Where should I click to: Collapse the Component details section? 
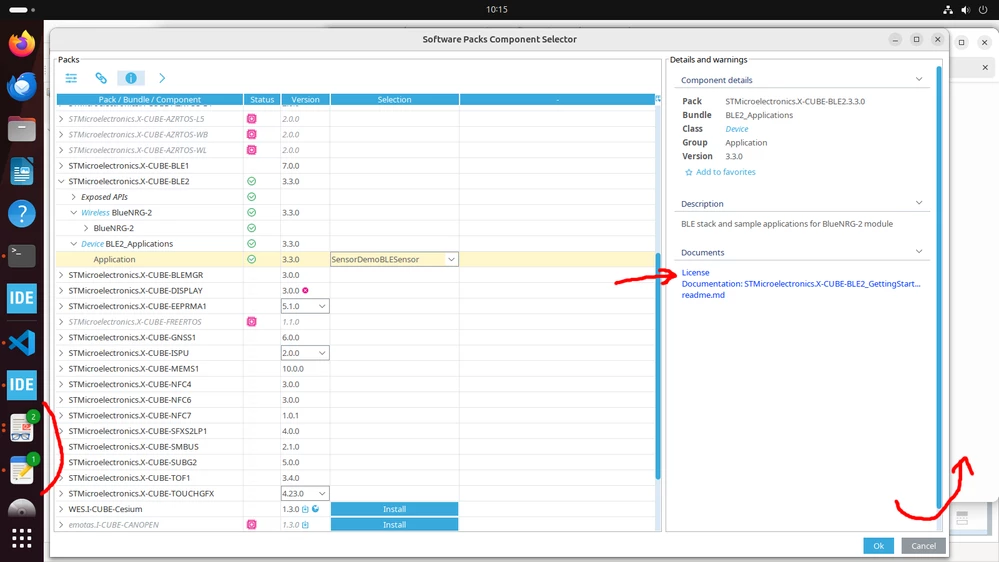[x=919, y=80]
